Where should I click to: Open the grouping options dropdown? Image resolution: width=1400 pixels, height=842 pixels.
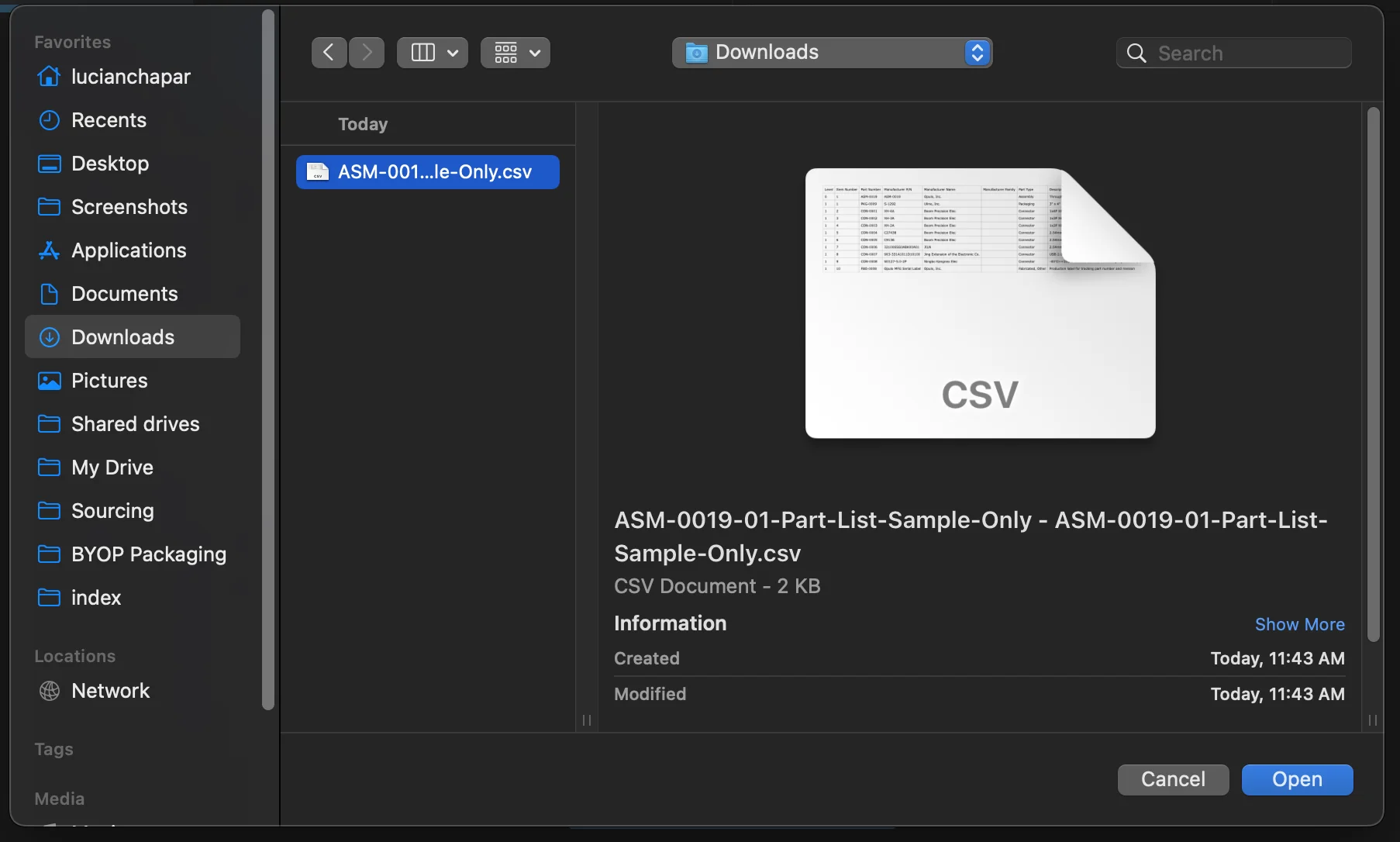click(515, 53)
